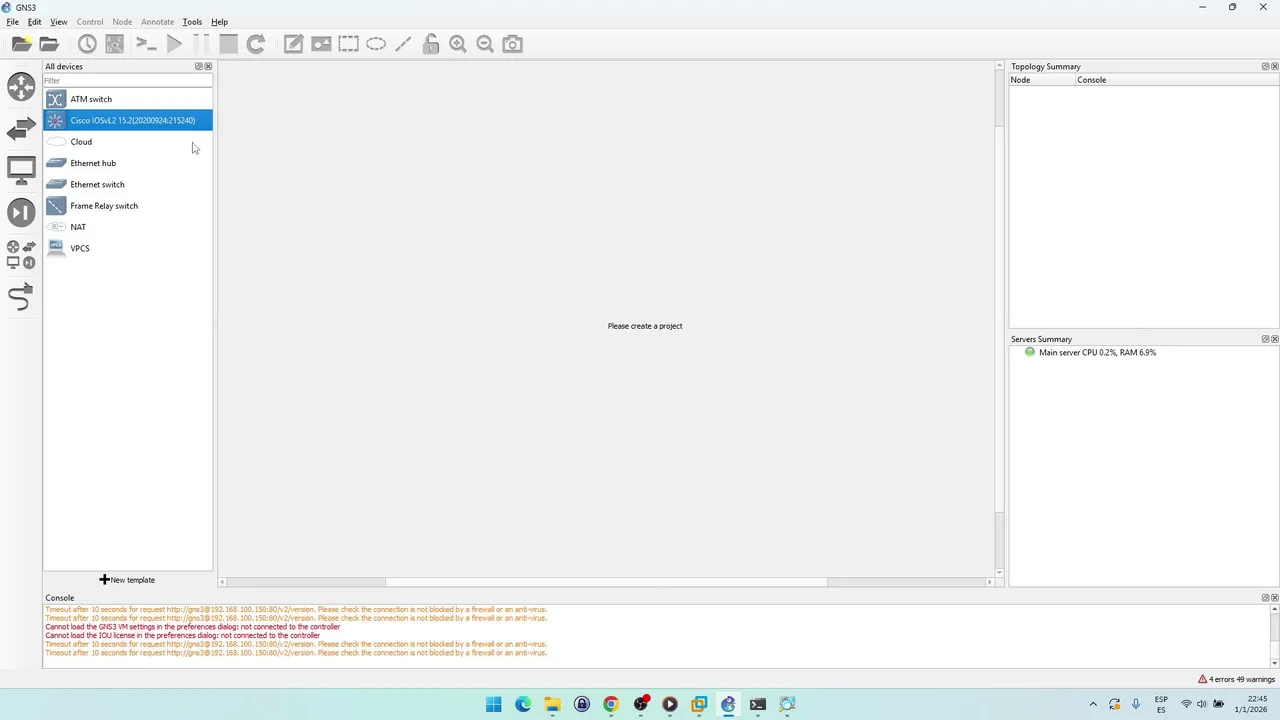Screen dimensions: 1280x720
Task: Select Ethernet switch in the device list
Action: click(128, 184)
